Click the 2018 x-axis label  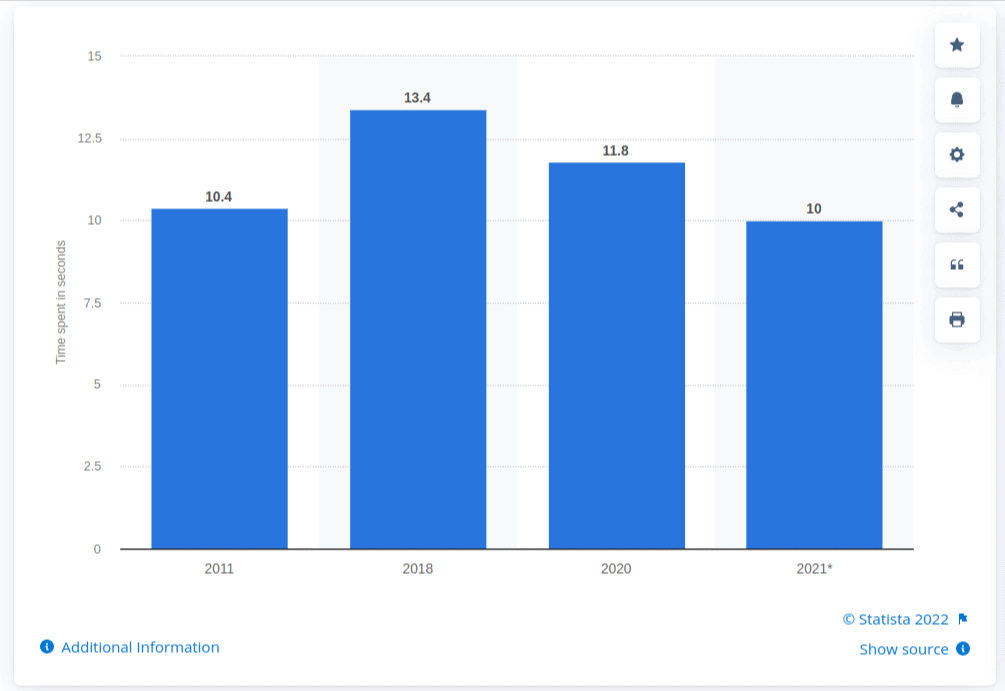click(x=418, y=569)
